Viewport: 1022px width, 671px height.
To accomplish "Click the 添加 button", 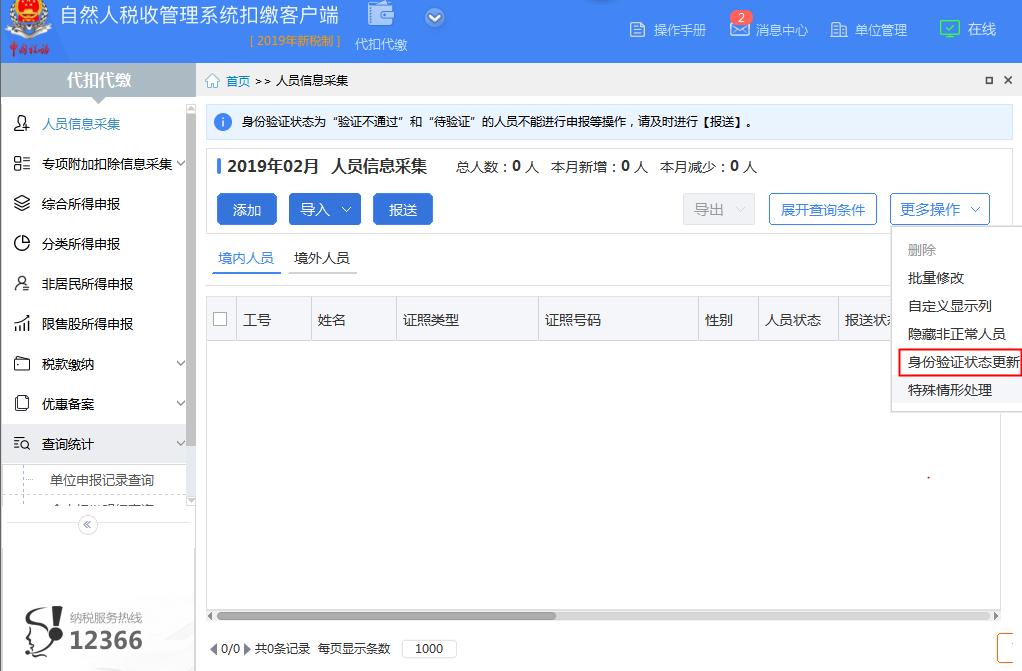I will [246, 209].
